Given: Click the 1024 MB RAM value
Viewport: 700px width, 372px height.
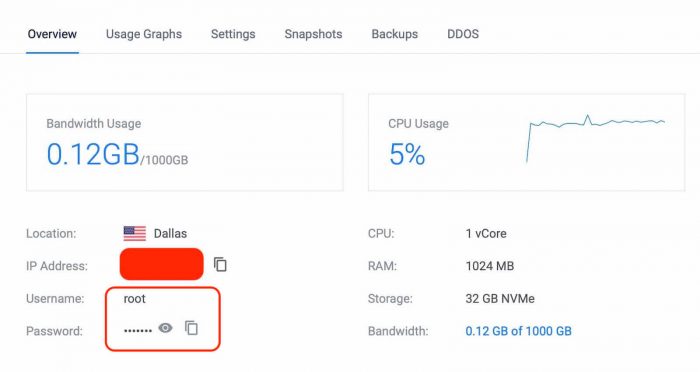Looking at the screenshot, I should click(490, 266).
